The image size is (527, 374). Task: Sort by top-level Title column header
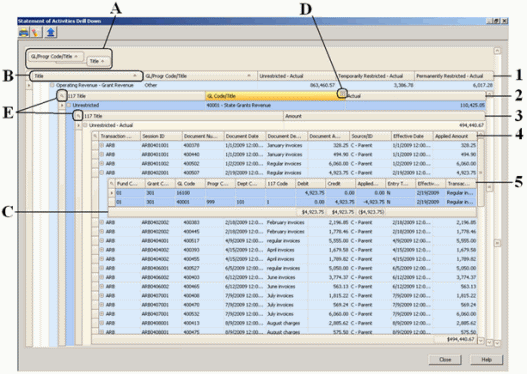pos(86,76)
